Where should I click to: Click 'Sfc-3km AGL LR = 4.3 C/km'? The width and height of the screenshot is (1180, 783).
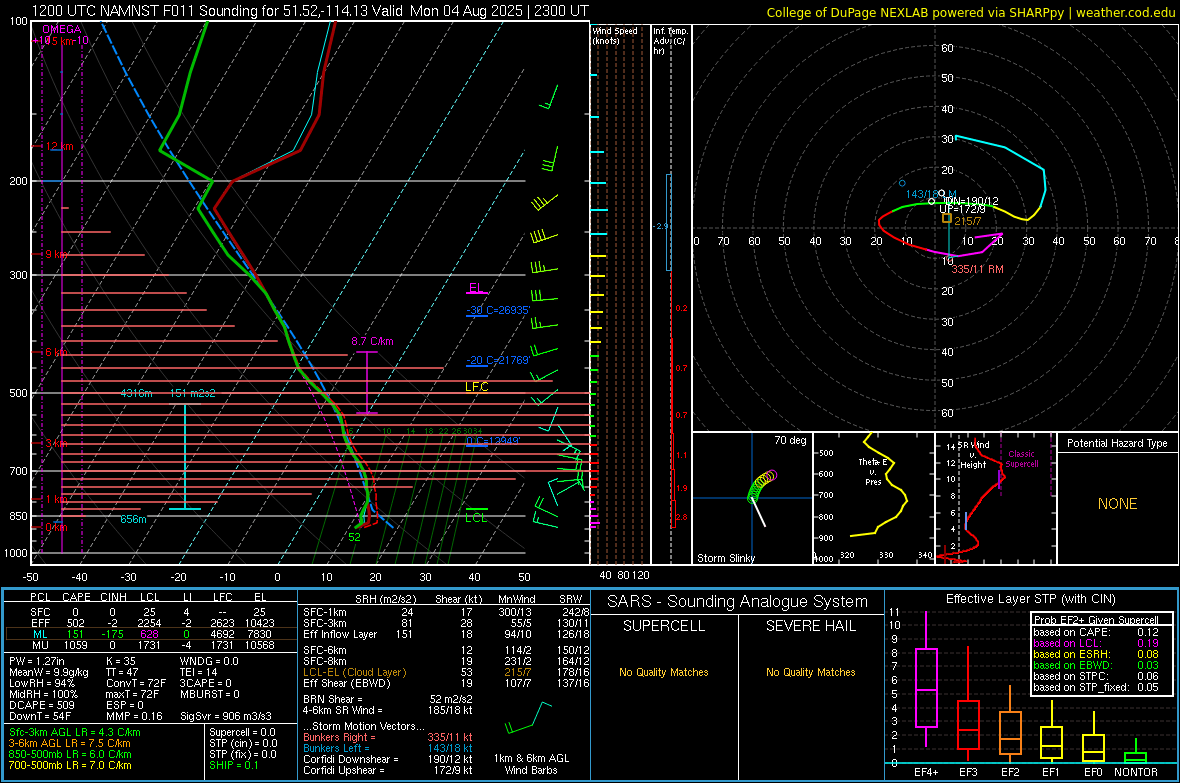75,732
